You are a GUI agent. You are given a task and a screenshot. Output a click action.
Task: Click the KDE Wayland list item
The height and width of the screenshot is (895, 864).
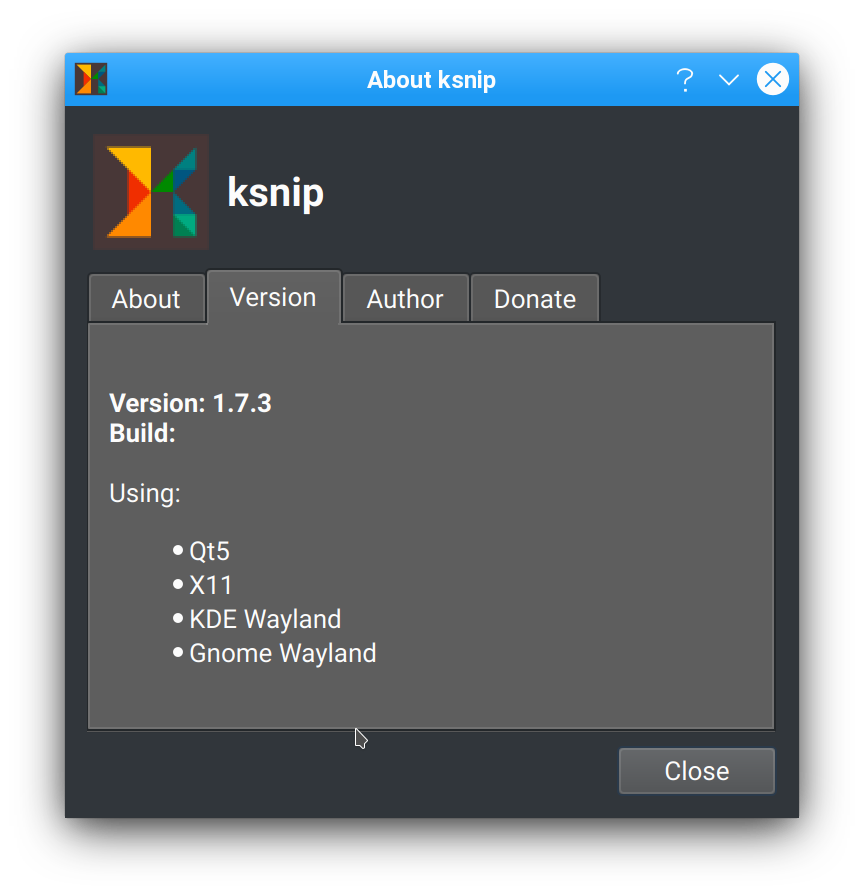265,619
